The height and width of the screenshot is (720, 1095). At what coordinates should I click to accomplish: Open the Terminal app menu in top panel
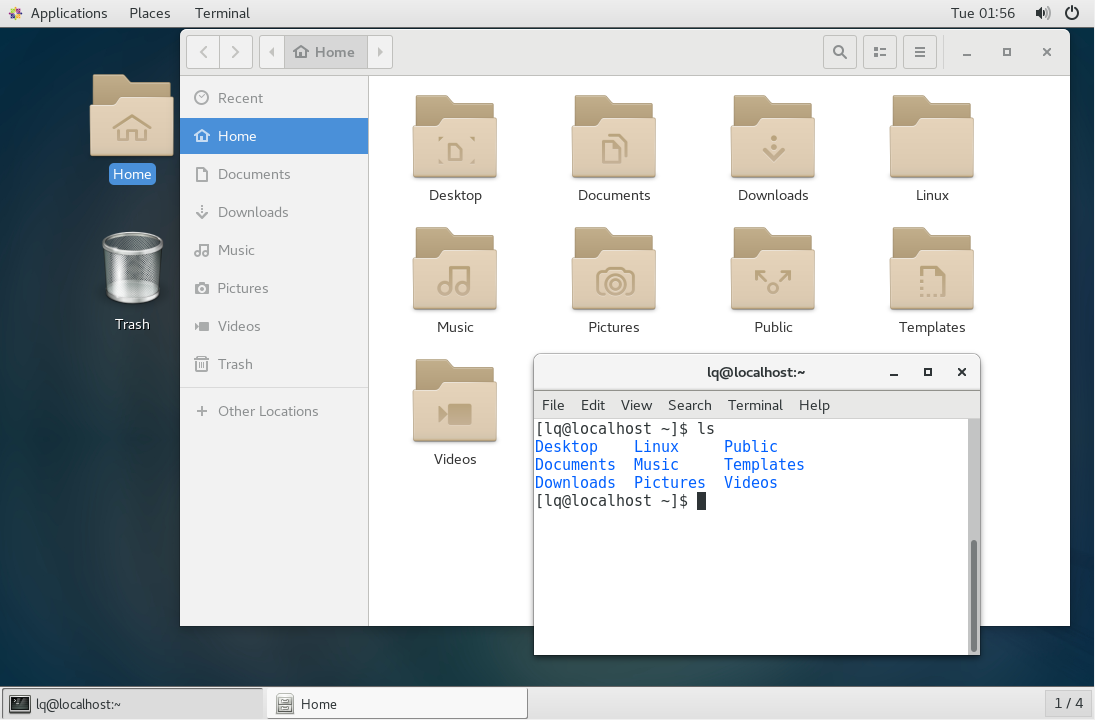[222, 13]
